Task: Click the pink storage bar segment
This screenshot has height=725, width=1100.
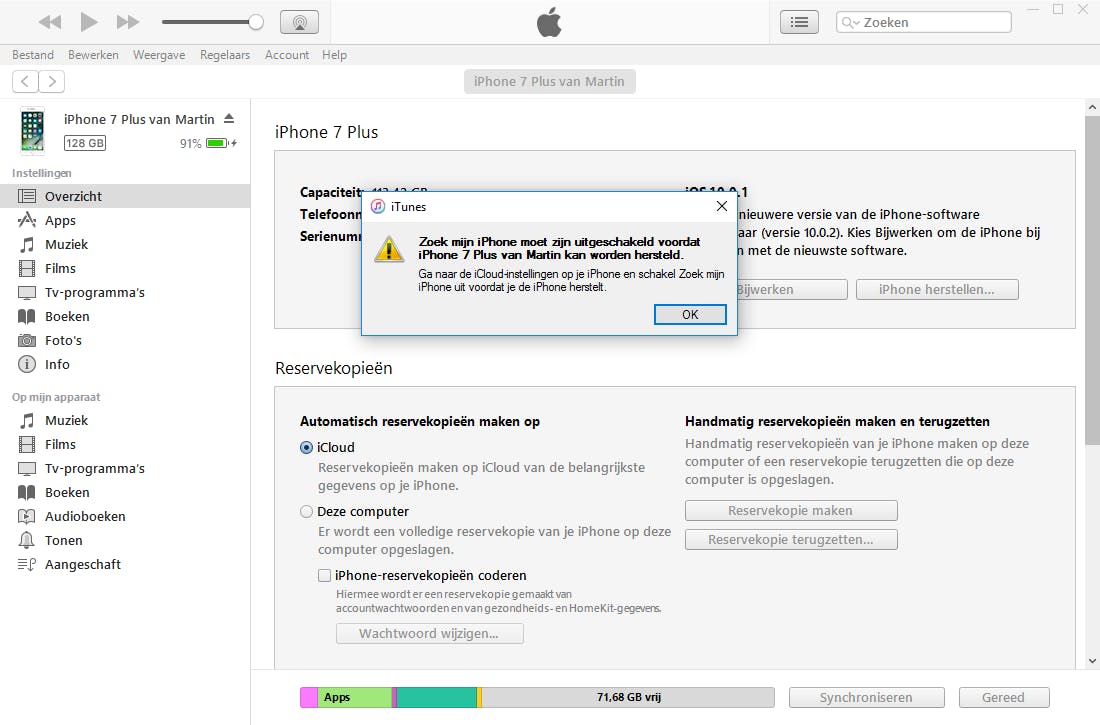Action: click(x=309, y=697)
